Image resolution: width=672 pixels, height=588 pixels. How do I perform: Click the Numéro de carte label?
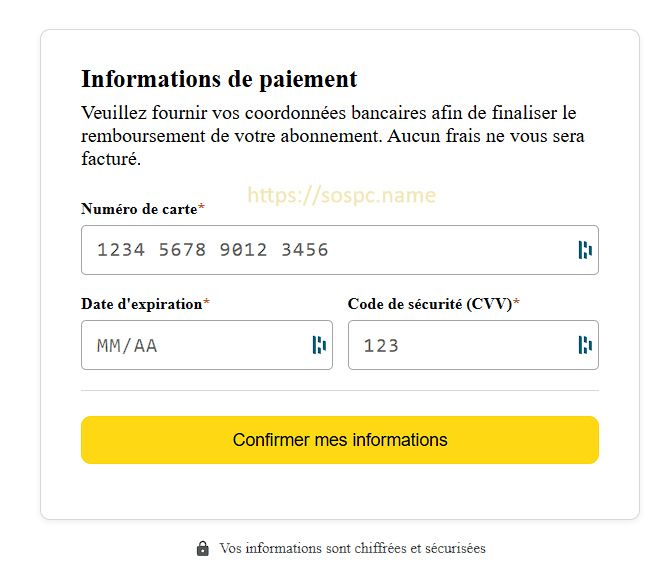point(139,209)
